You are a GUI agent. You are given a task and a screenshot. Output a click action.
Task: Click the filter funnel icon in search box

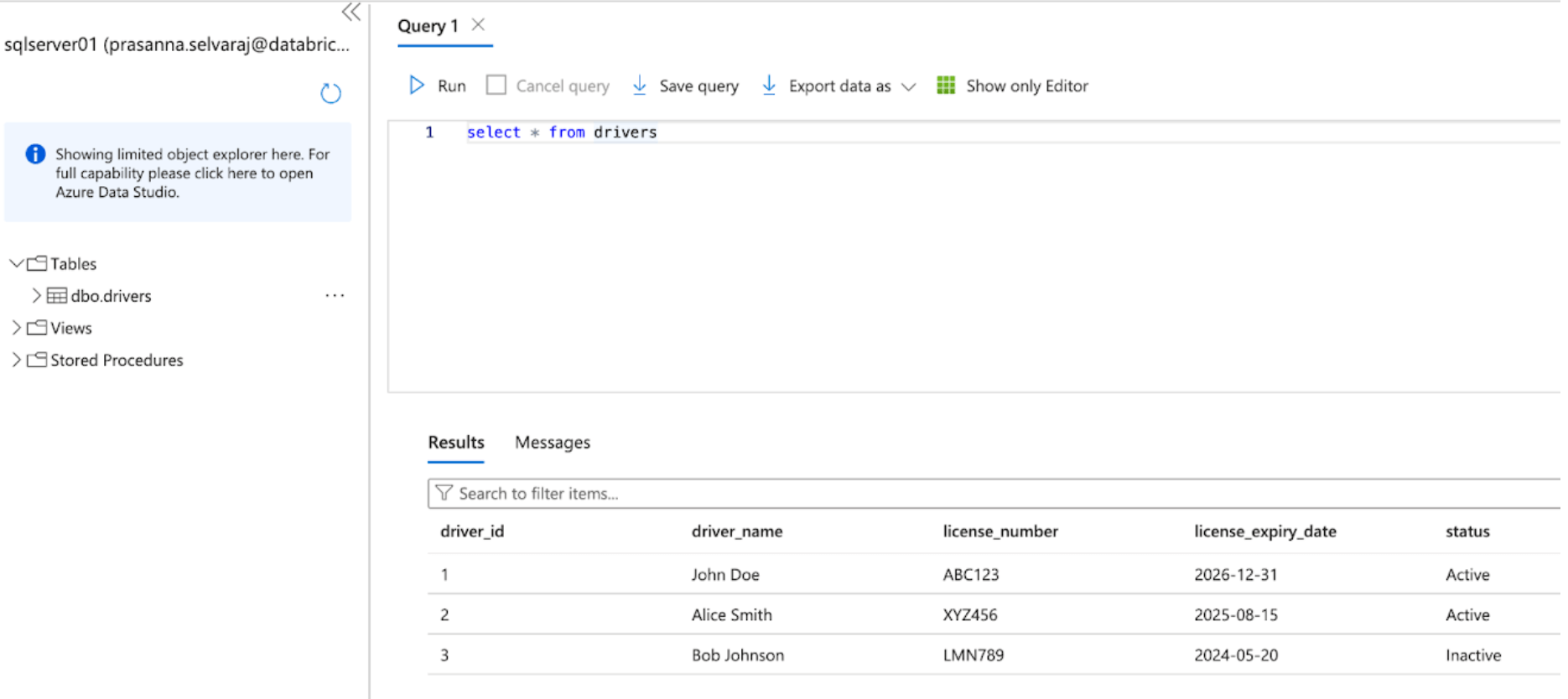pyautogui.click(x=444, y=493)
